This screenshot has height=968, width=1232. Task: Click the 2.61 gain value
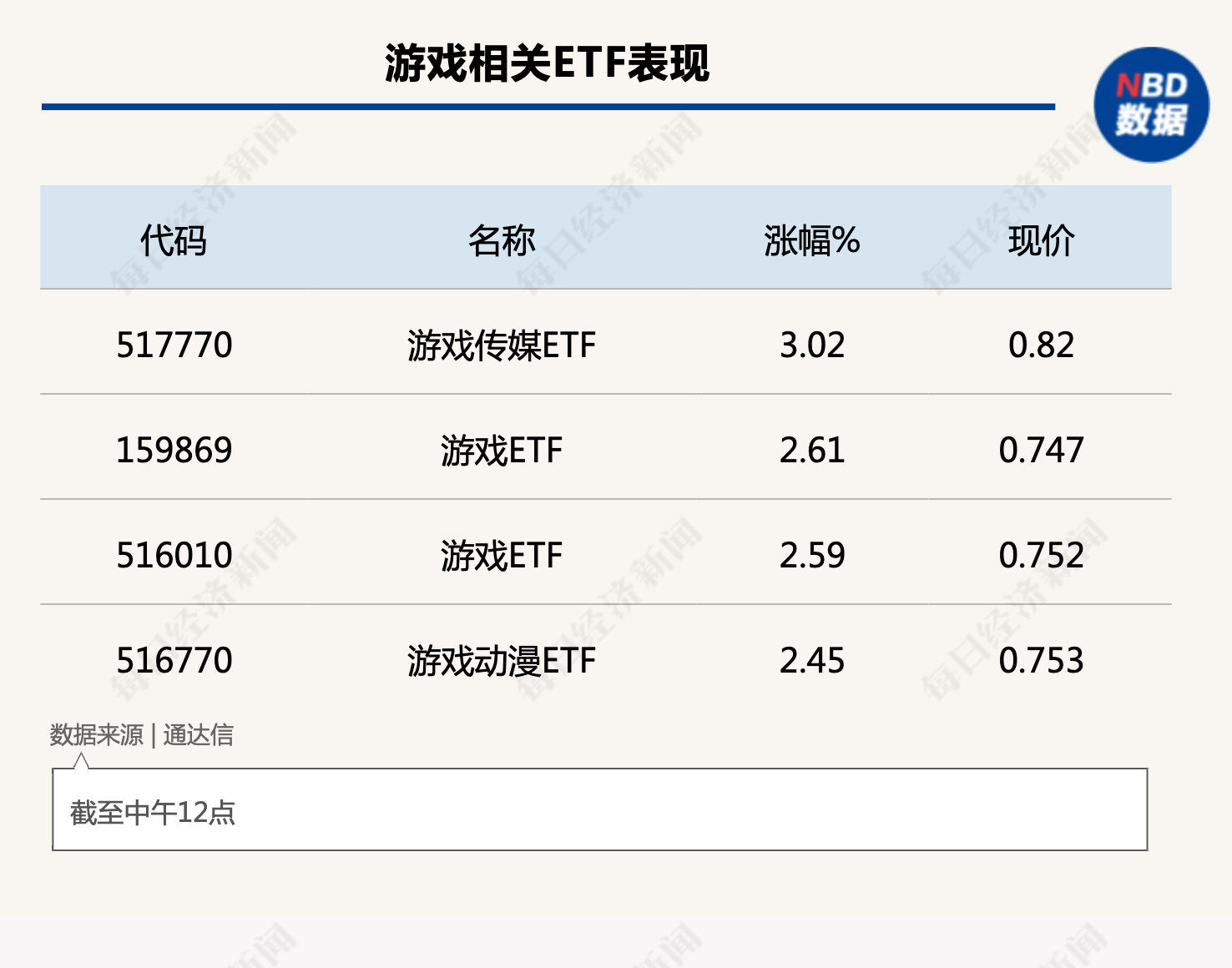click(812, 450)
